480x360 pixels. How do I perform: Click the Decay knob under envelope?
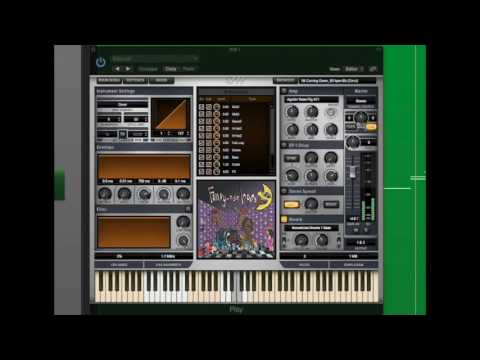[x=144, y=194]
